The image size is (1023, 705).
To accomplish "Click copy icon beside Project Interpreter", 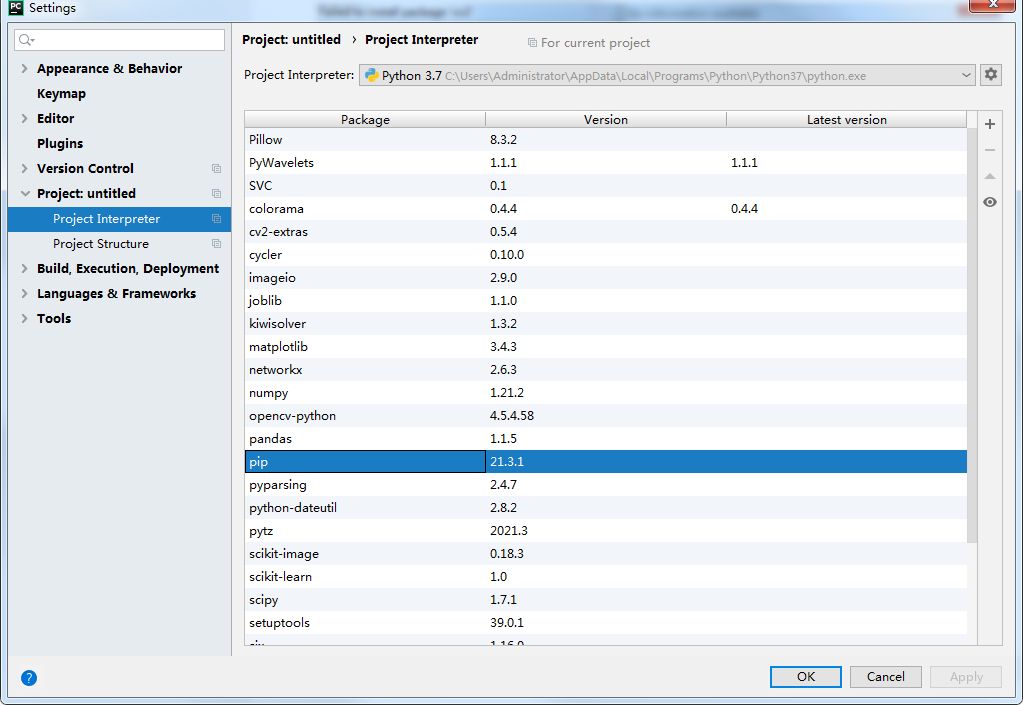I will coord(217,218).
